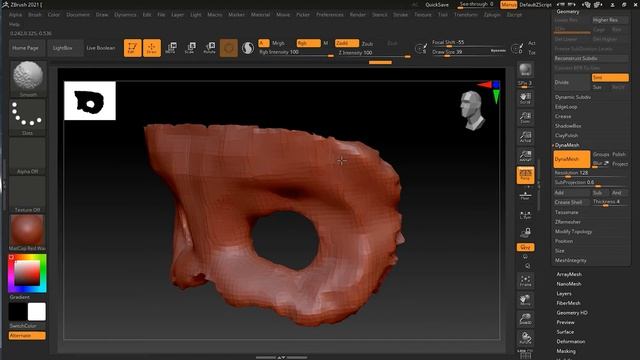The width and height of the screenshot is (640, 360).
Task: Toggle the Persp perspective button
Action: [525, 176]
